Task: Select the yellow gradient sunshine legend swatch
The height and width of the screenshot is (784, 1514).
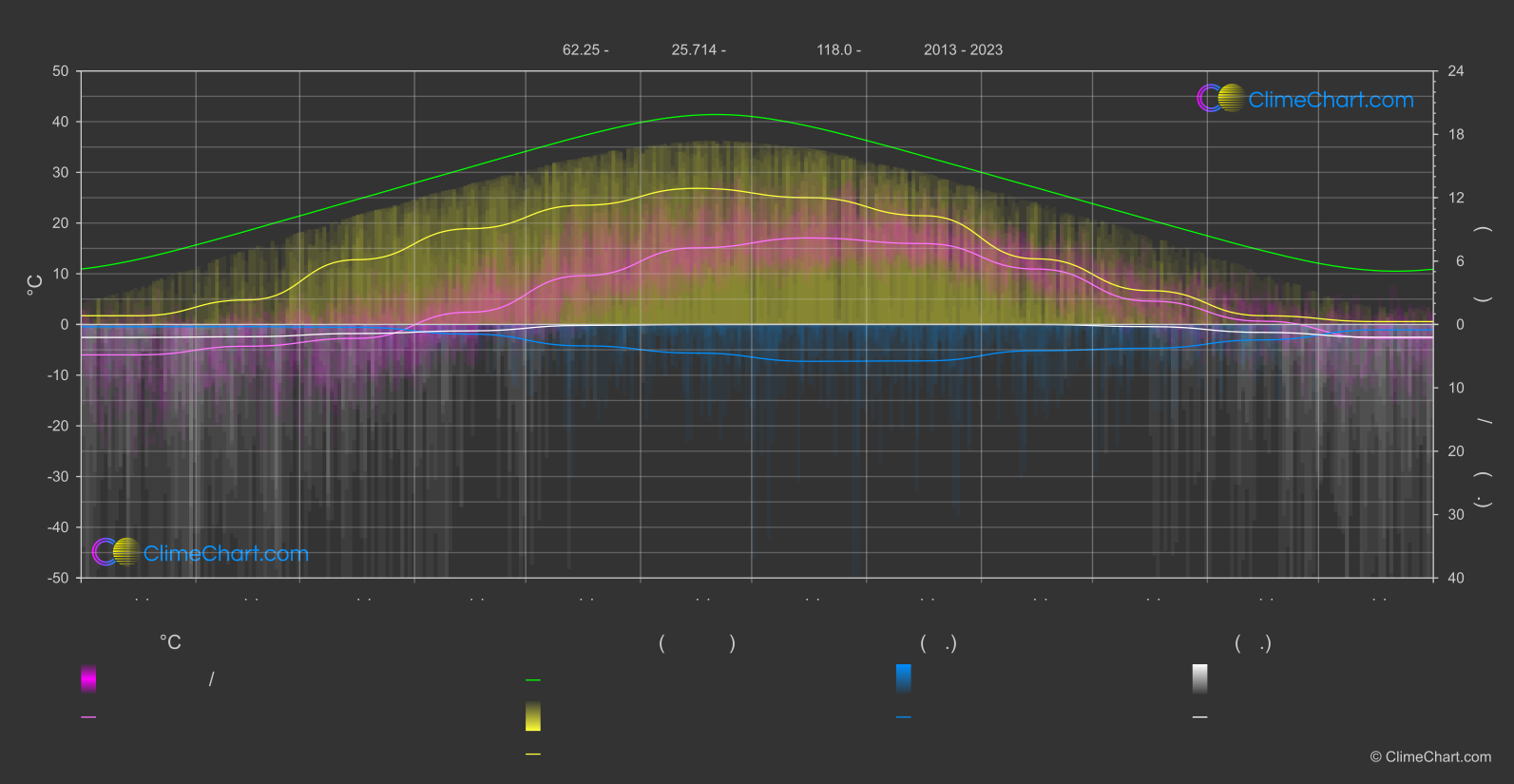Action: tap(533, 717)
